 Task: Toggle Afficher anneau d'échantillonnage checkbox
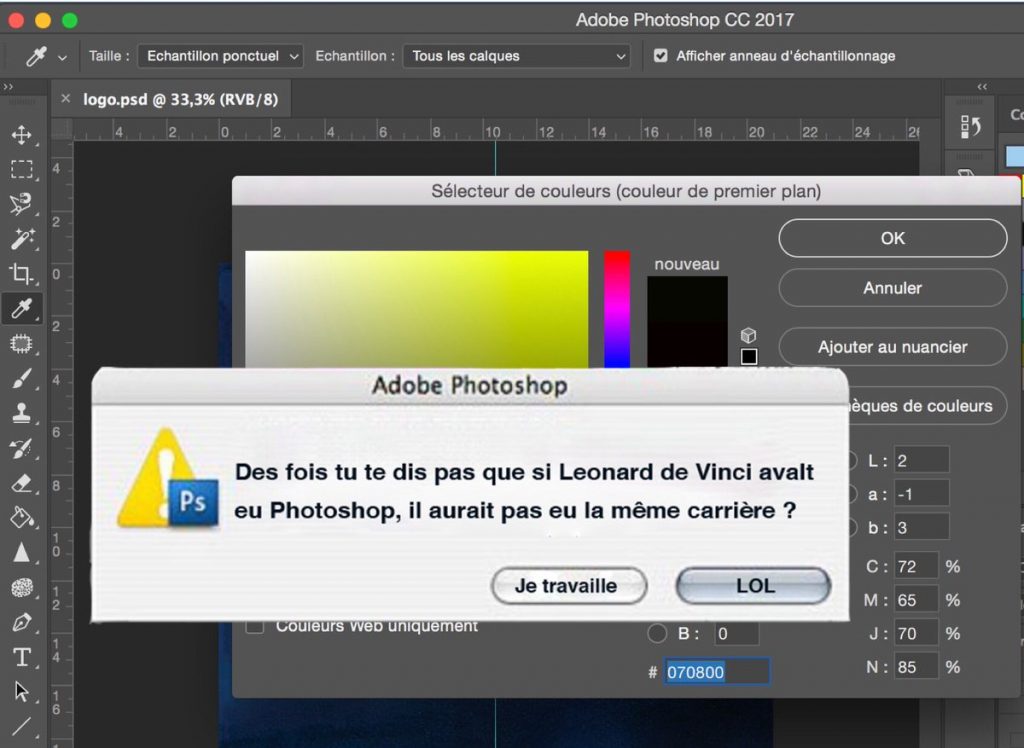click(661, 56)
